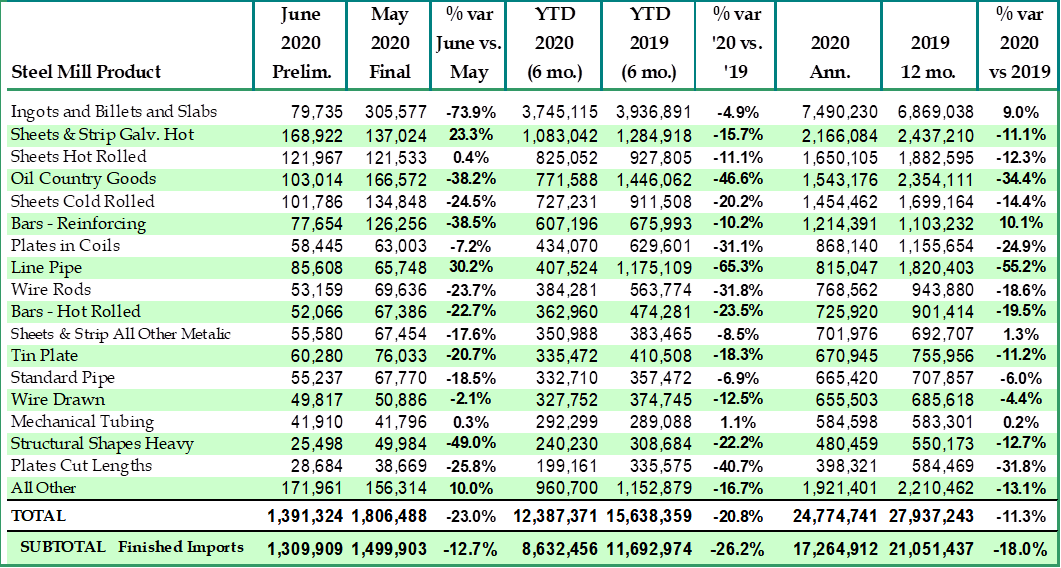This screenshot has width=1061, height=568.
Task: Select the "Structural Shapes Heavy" row label
Action: [x=102, y=444]
